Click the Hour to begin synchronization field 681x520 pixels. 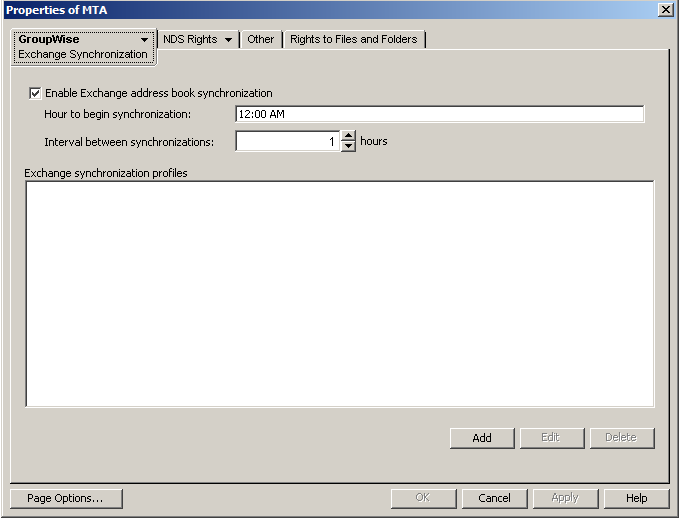440,114
